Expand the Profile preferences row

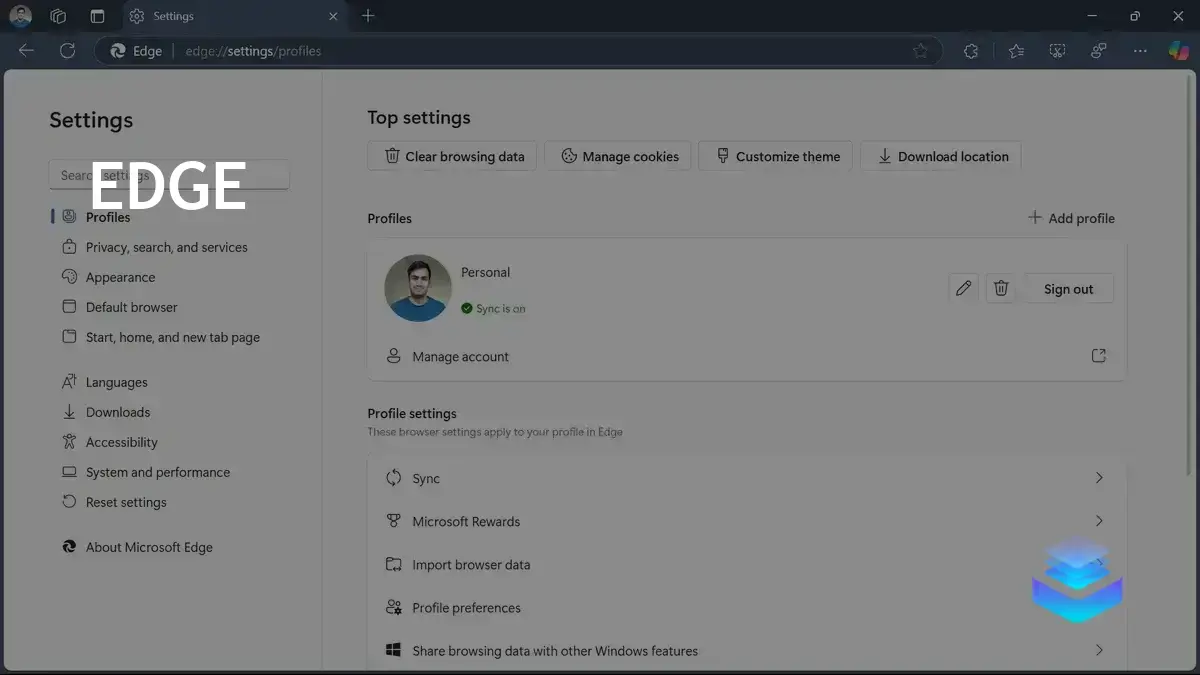click(x=745, y=607)
